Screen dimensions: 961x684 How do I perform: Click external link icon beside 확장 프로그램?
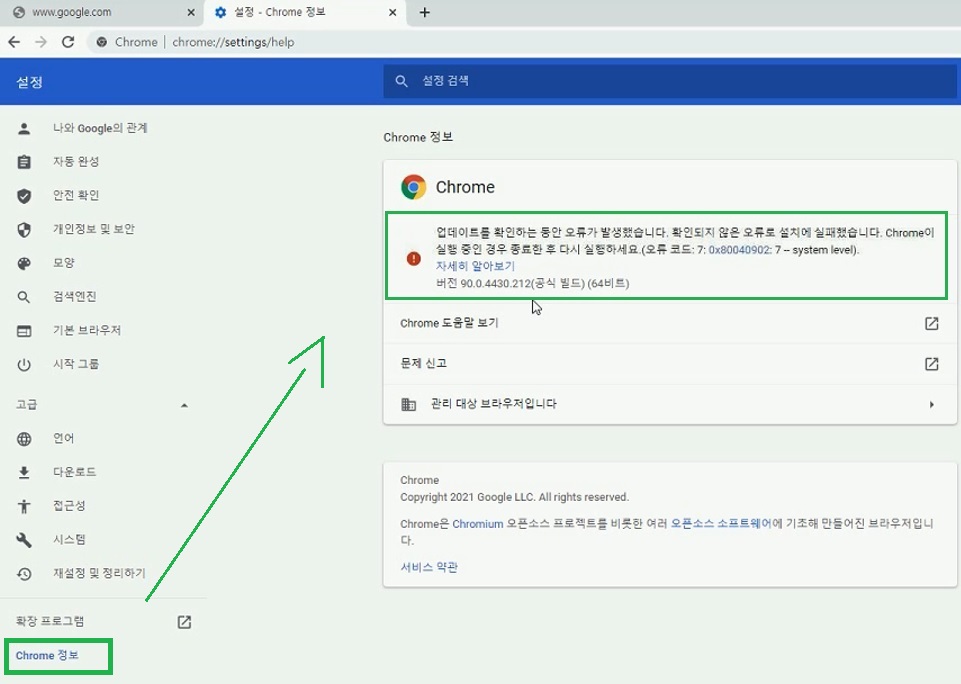coord(184,622)
